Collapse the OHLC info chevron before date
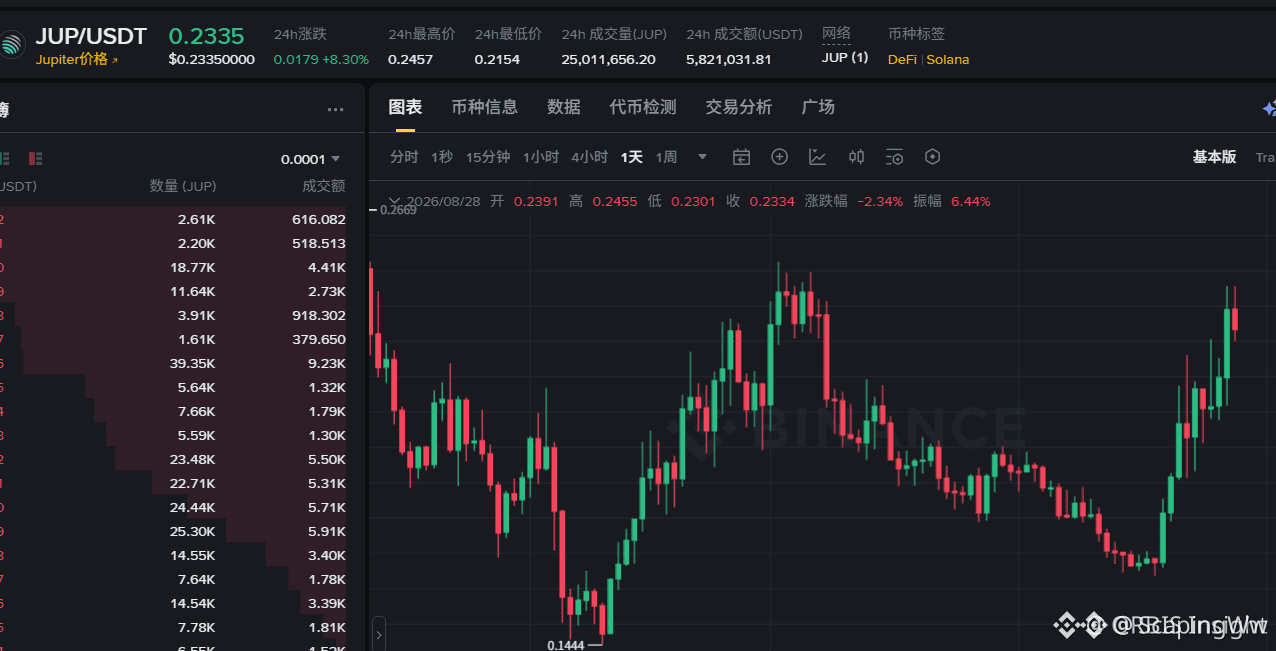 tap(394, 201)
